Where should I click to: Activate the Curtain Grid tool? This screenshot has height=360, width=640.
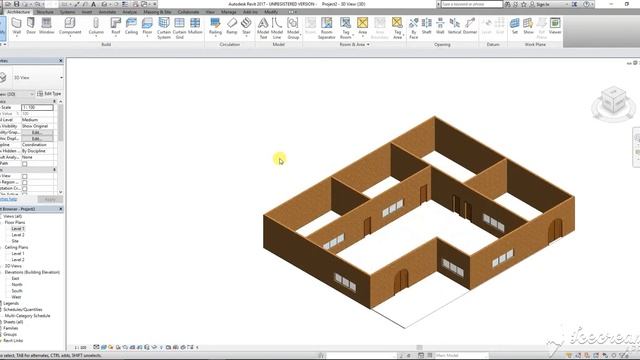[179, 28]
